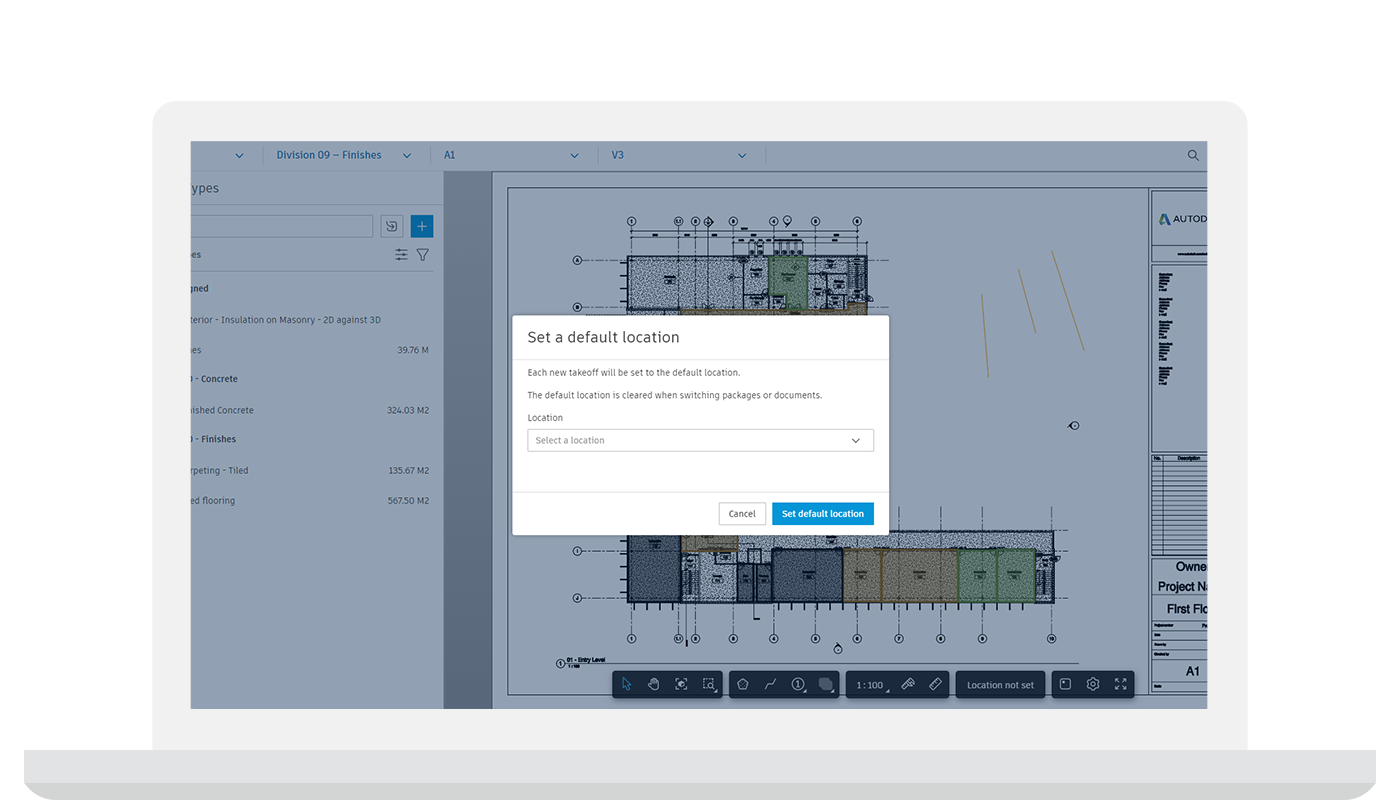Click the calibrate scale icon
The width and height of the screenshot is (1400, 800).
(908, 684)
